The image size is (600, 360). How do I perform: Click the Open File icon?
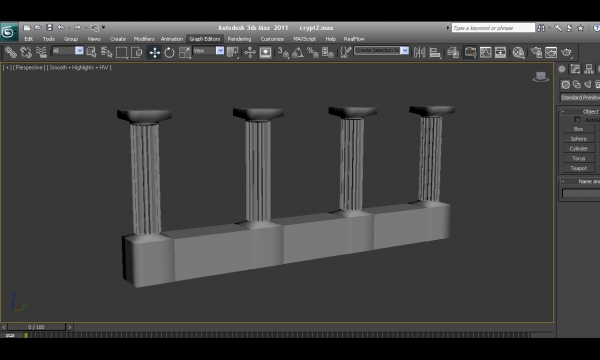pyautogui.click(x=38, y=28)
